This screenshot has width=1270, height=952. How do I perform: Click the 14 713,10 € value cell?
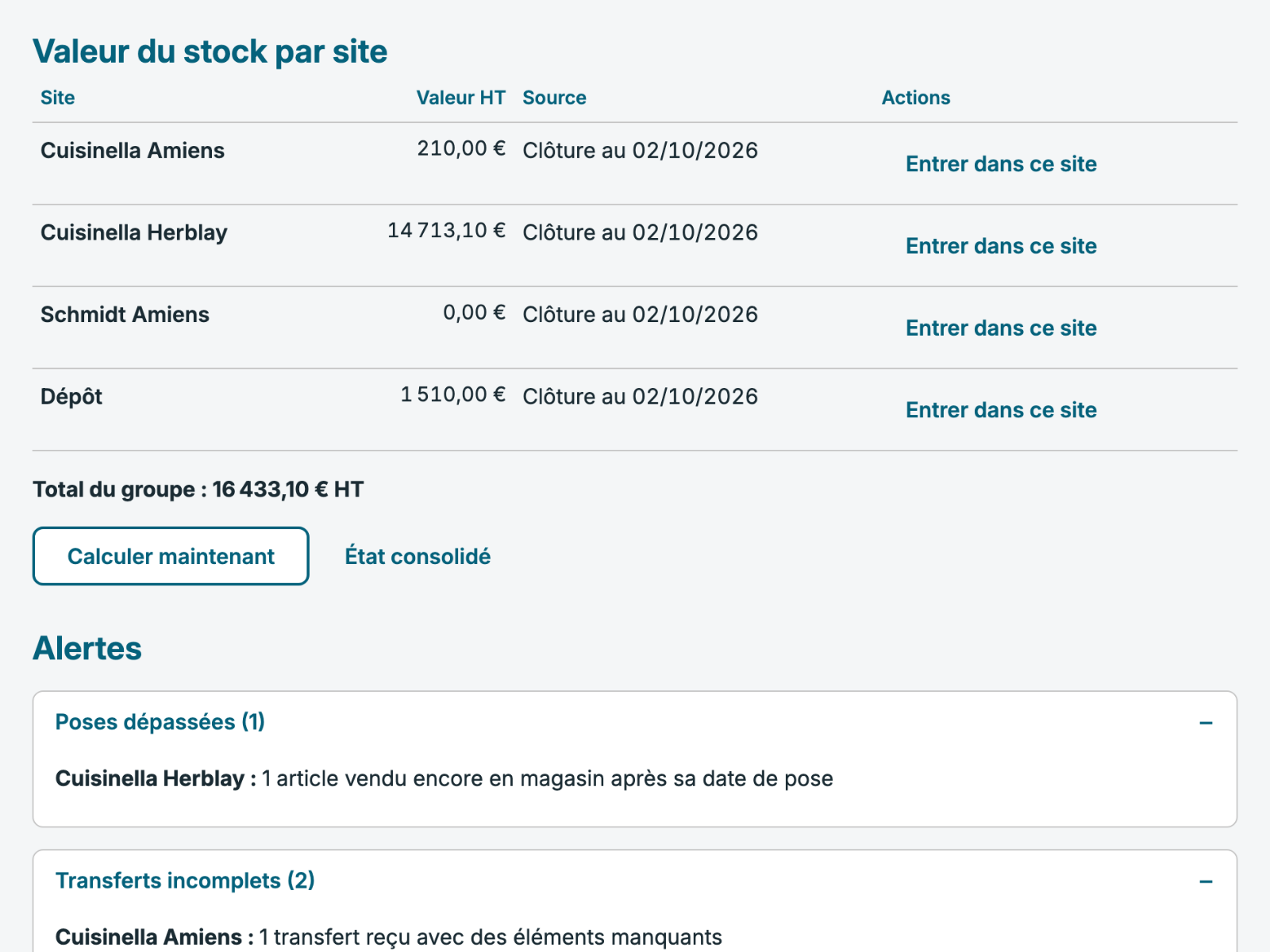click(x=446, y=230)
